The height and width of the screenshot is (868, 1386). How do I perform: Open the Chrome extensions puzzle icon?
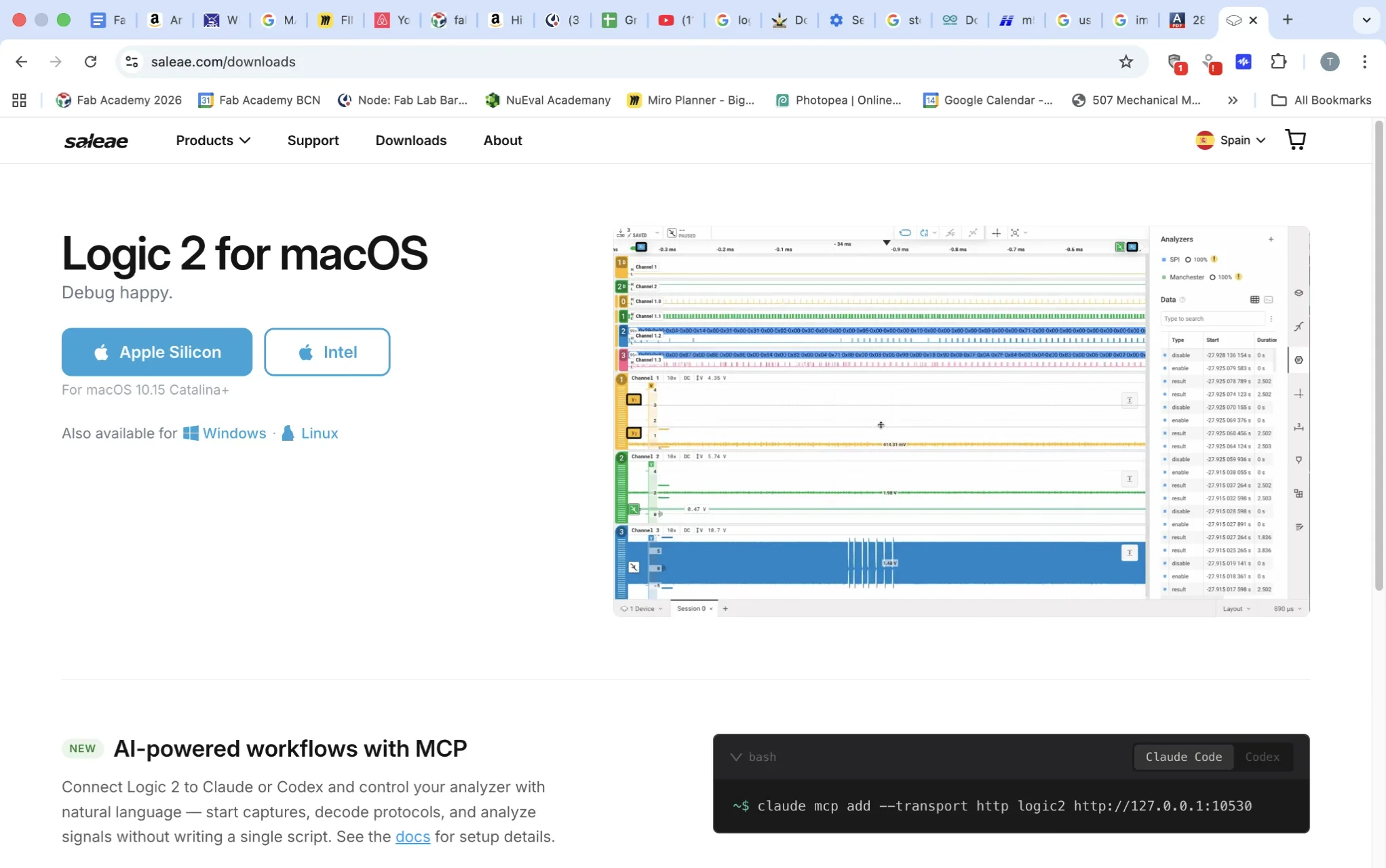point(1278,62)
